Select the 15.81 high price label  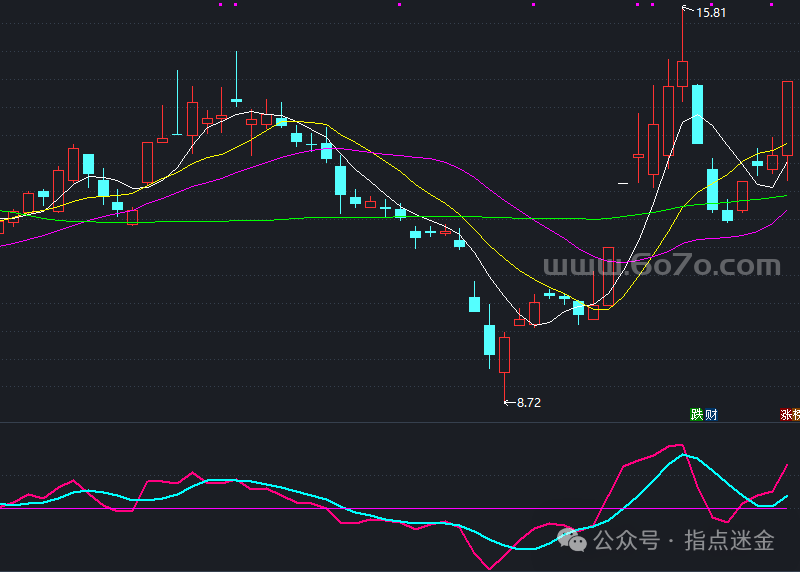(x=710, y=13)
